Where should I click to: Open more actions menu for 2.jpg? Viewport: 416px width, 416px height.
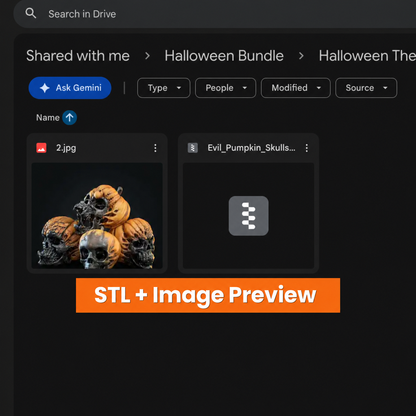pos(155,148)
